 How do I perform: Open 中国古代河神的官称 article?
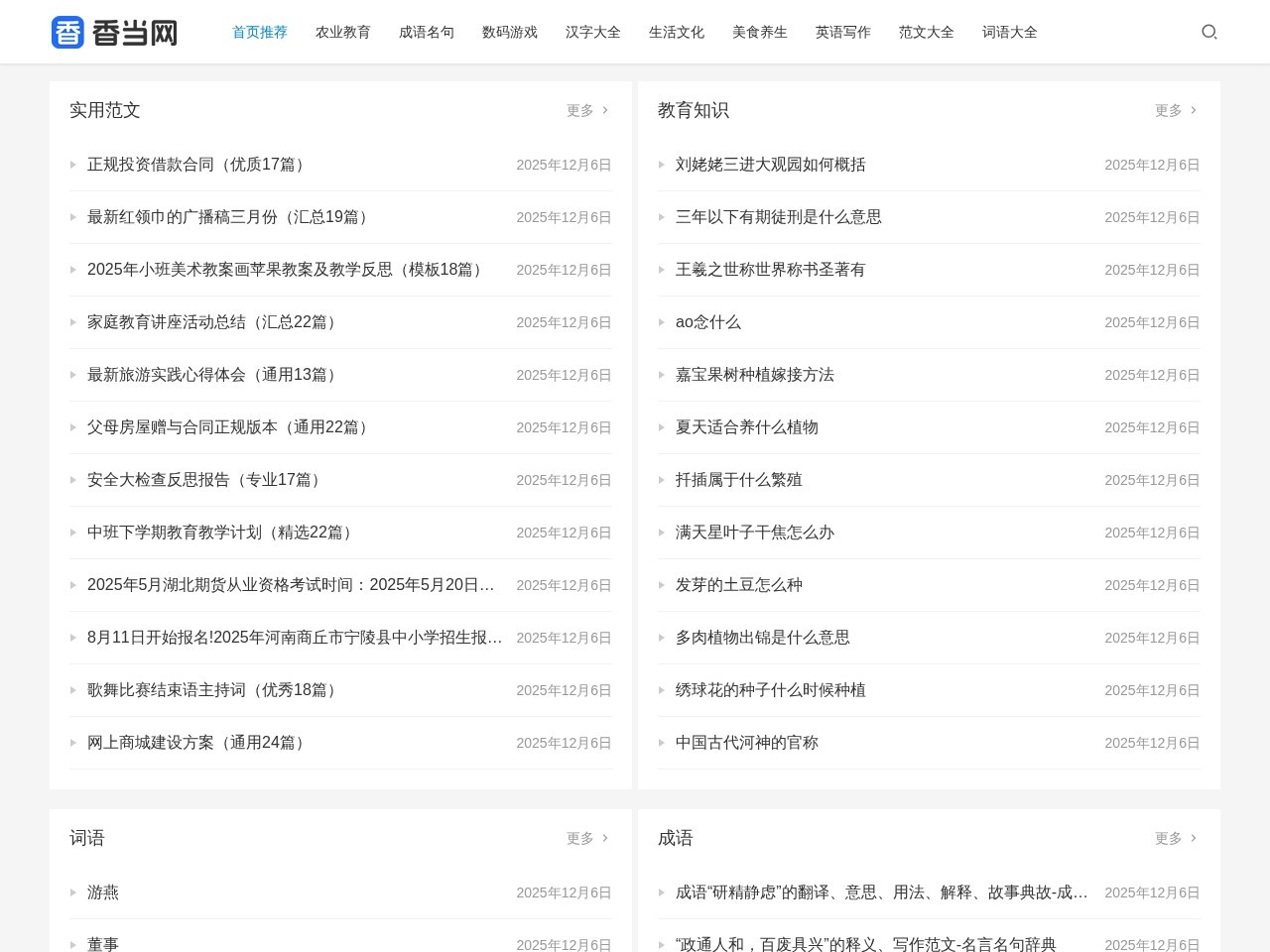(747, 743)
